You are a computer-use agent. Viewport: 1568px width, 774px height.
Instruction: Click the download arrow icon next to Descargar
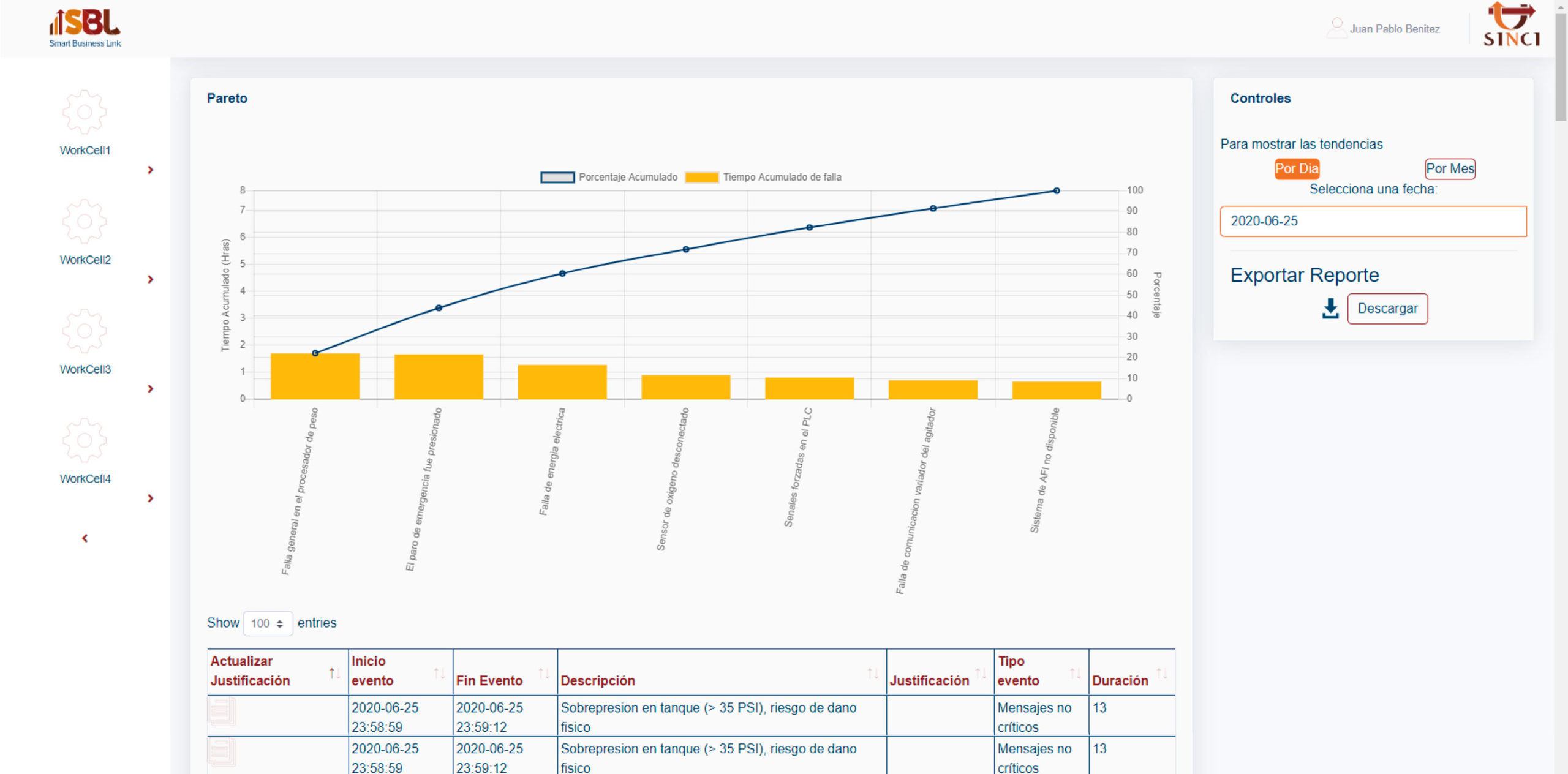(x=1330, y=309)
